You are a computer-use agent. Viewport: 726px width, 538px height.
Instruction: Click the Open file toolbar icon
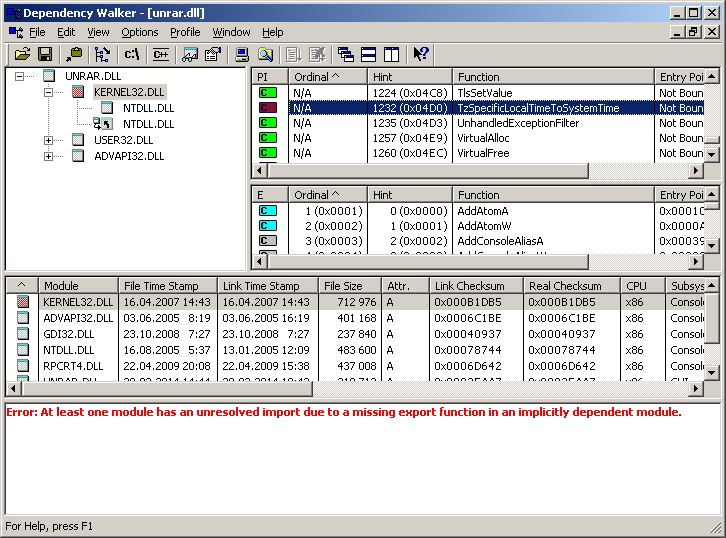22,55
